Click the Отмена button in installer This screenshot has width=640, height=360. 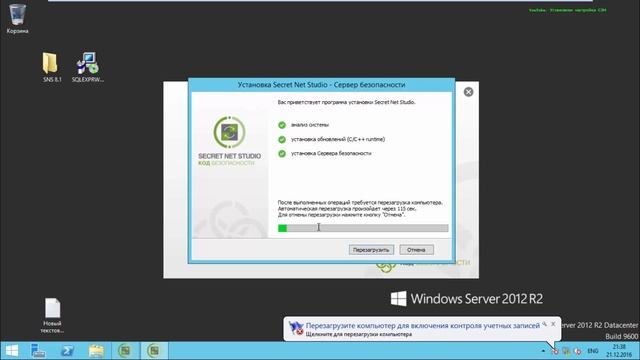click(x=416, y=249)
